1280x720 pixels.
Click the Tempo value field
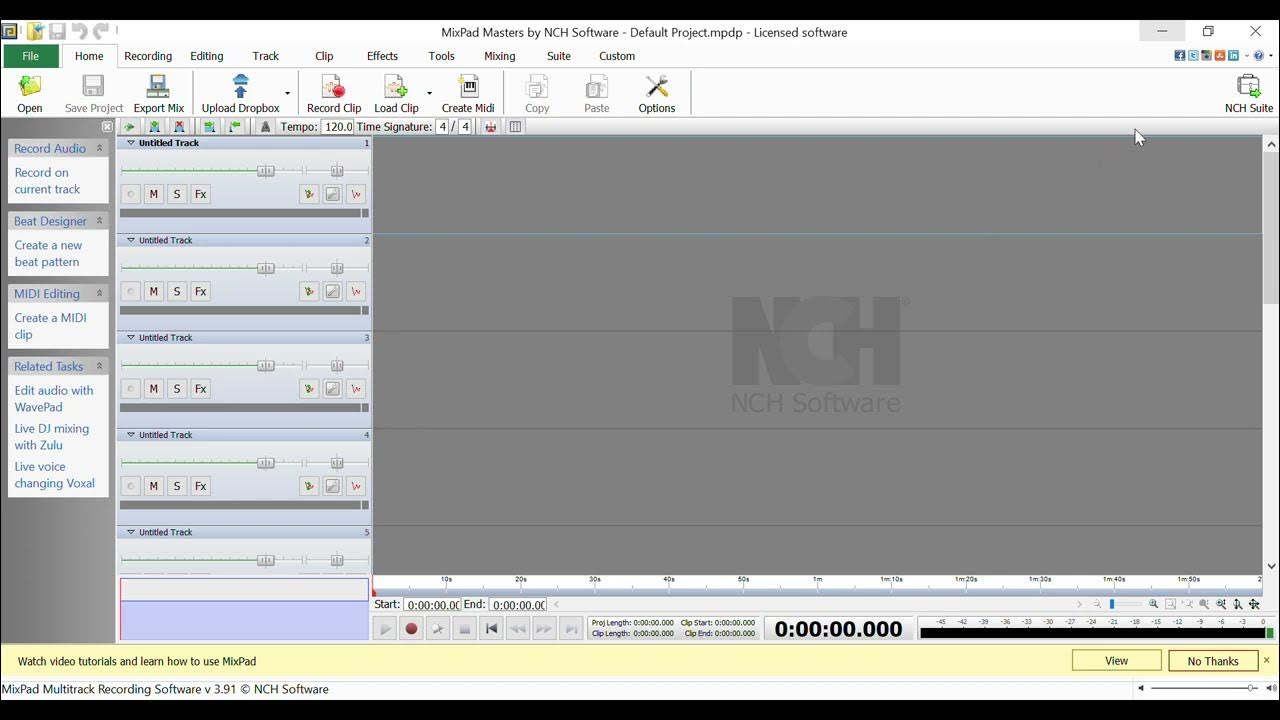tap(337, 127)
